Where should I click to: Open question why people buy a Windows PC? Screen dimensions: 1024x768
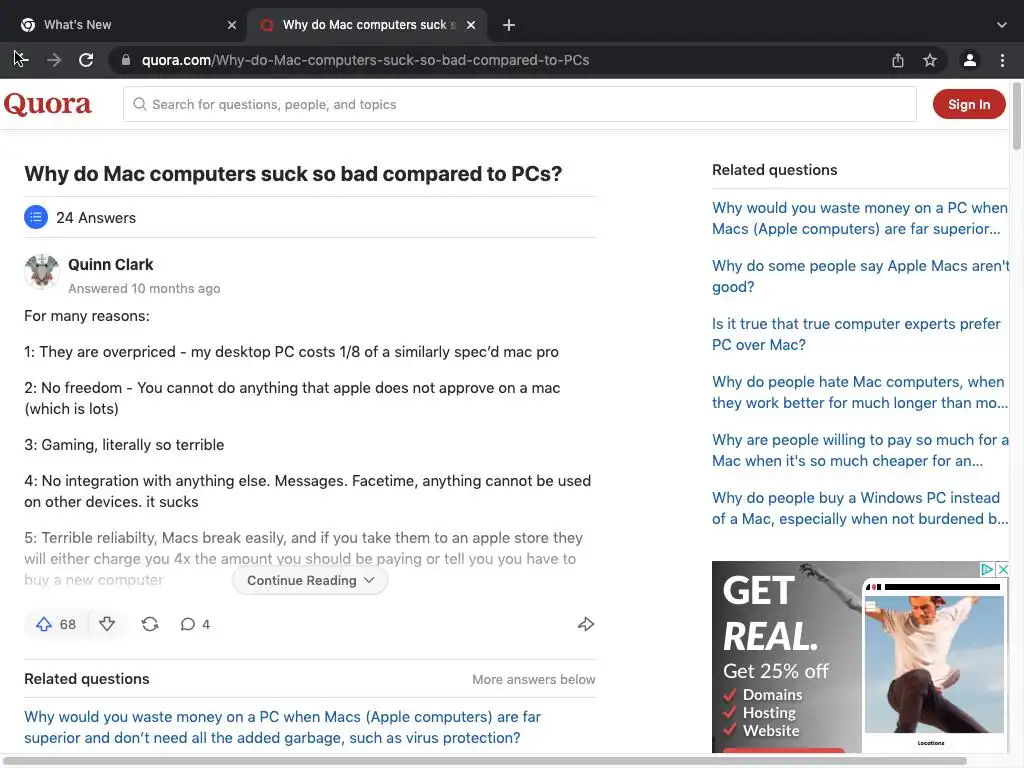tap(859, 508)
